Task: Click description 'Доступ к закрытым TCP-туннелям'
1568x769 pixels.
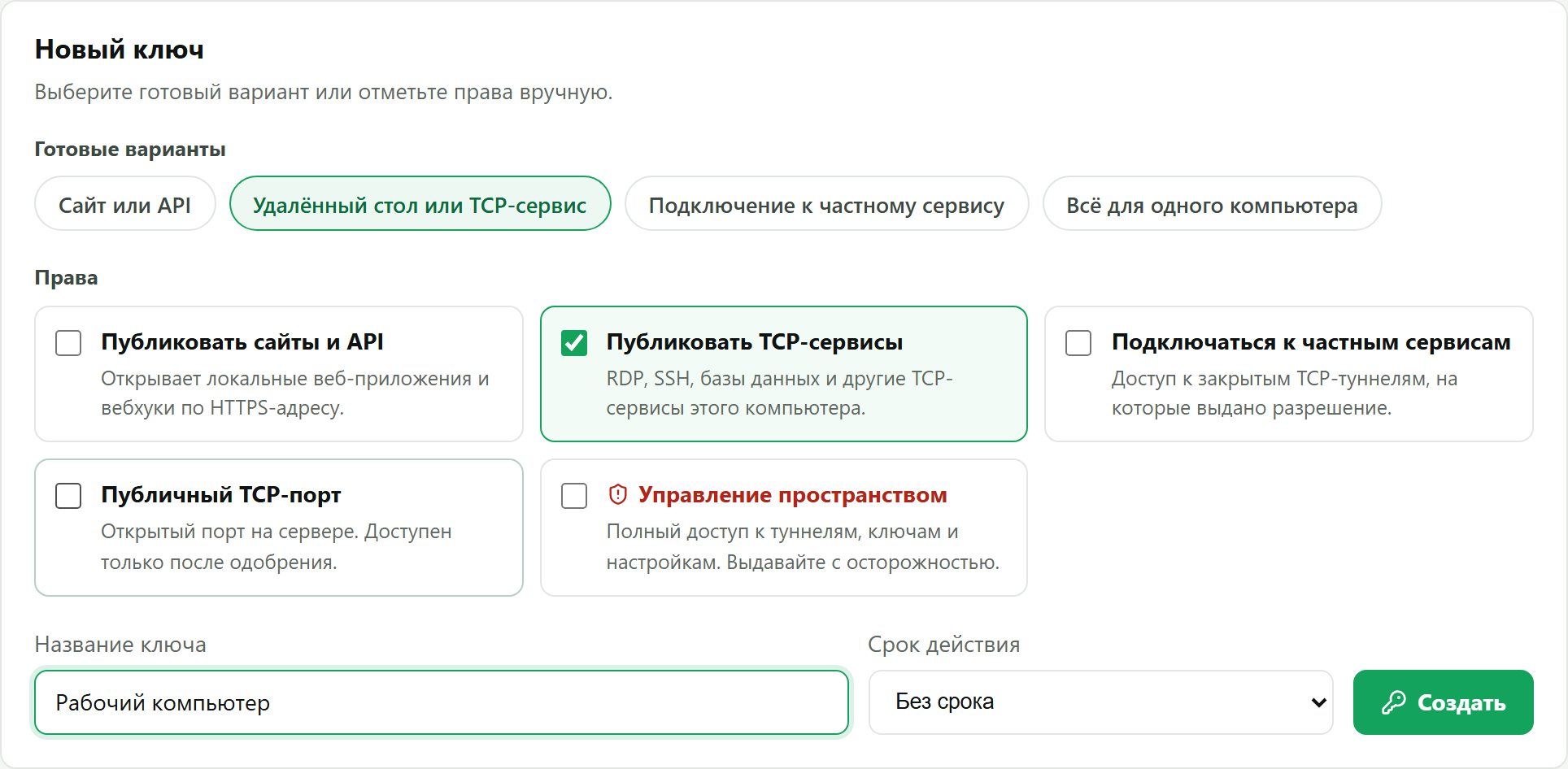Action: click(1284, 393)
